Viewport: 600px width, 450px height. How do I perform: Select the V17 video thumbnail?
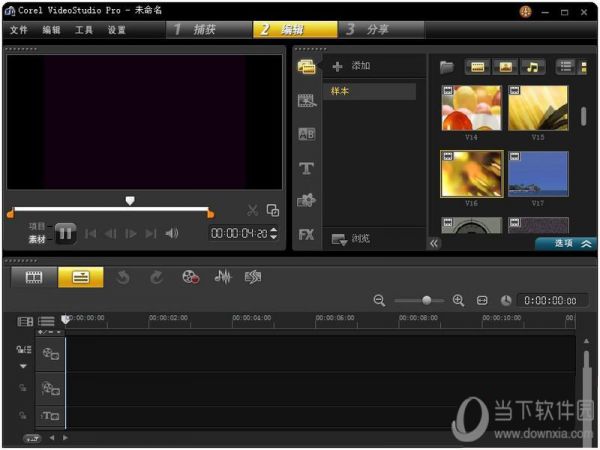538,174
